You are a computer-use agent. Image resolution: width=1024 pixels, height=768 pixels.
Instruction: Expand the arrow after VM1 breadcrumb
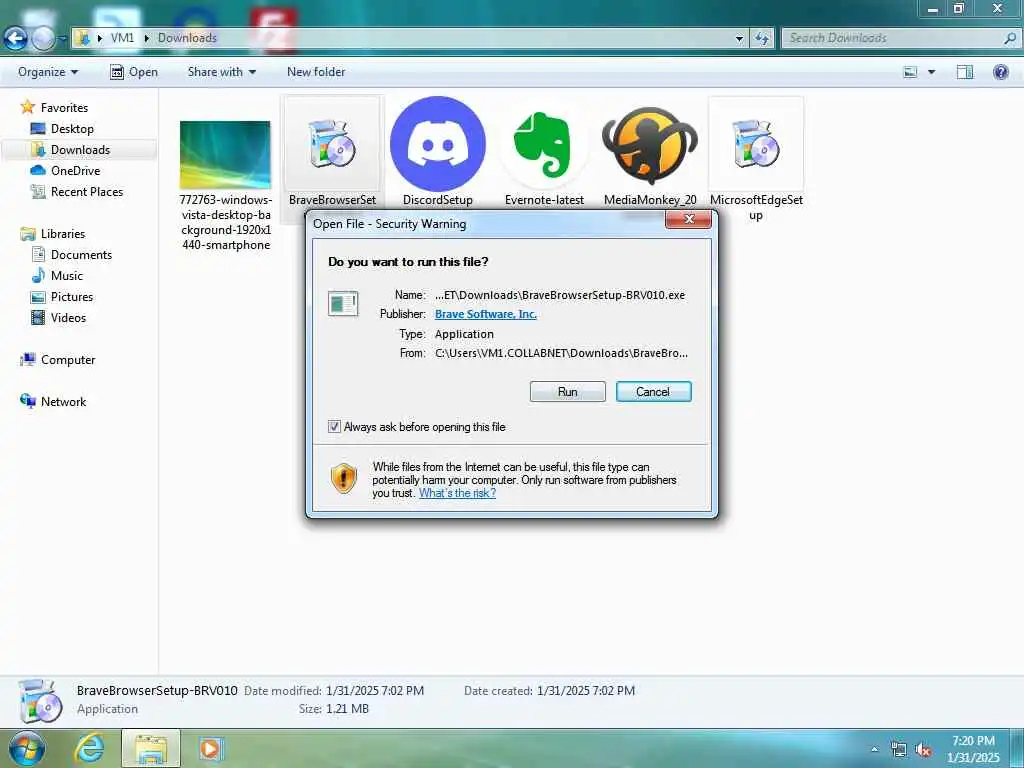146,38
